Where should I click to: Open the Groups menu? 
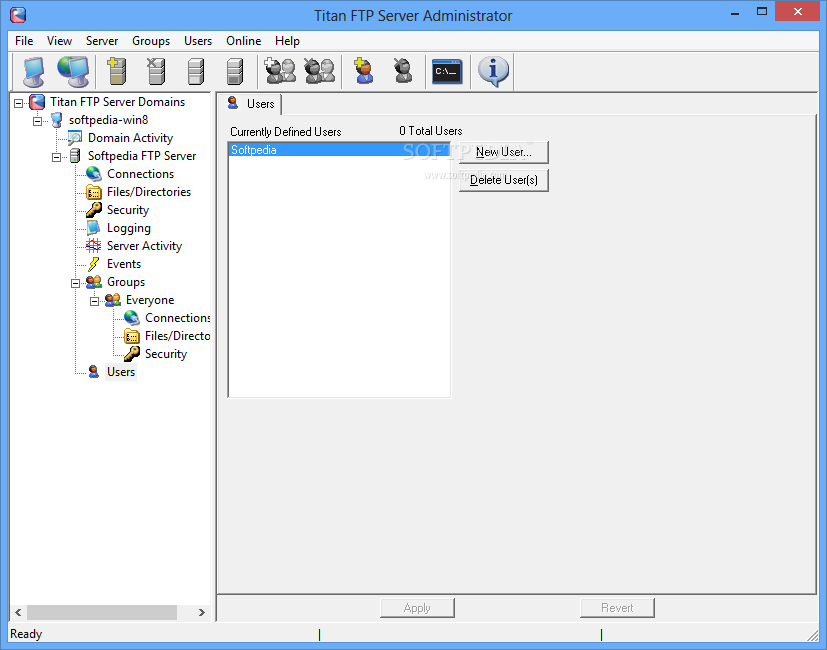pos(151,41)
